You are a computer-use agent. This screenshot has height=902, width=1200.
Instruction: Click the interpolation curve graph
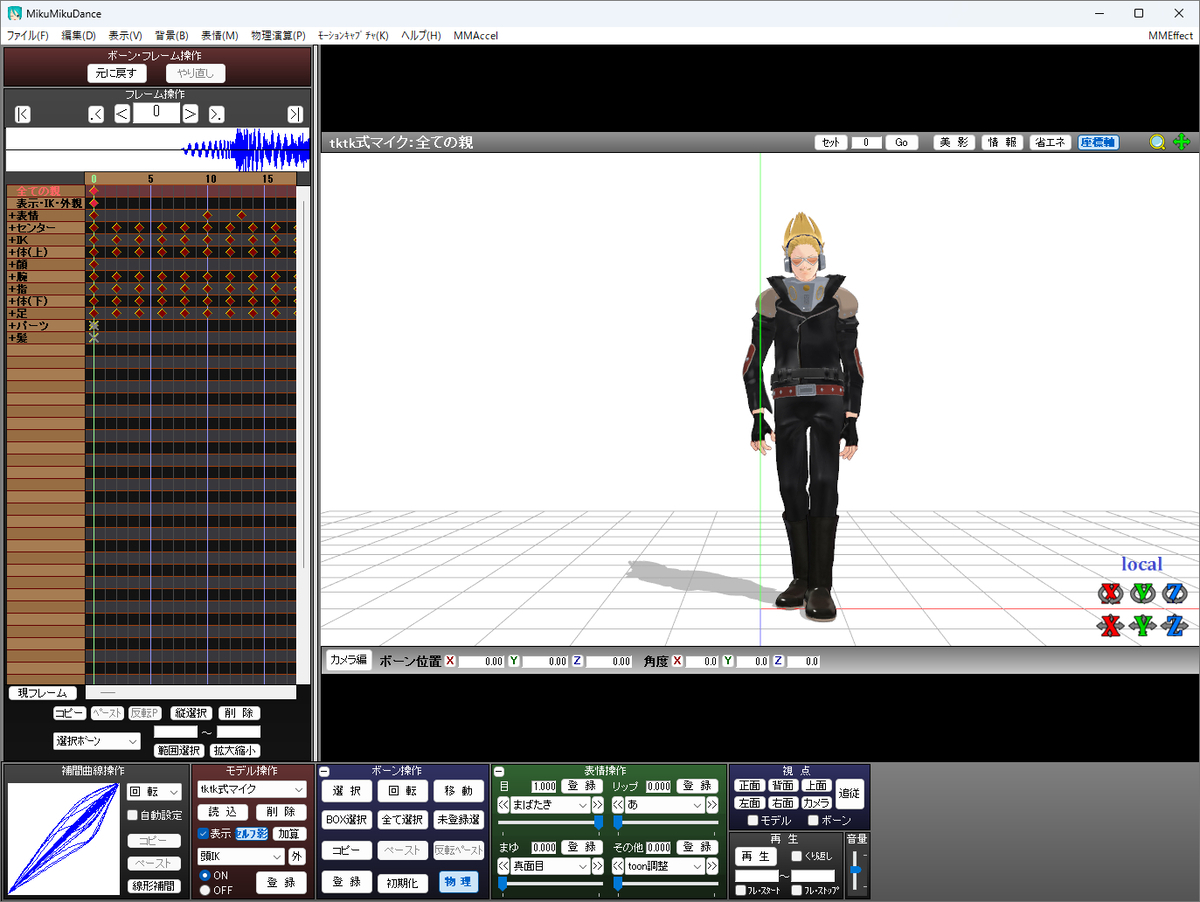point(62,838)
